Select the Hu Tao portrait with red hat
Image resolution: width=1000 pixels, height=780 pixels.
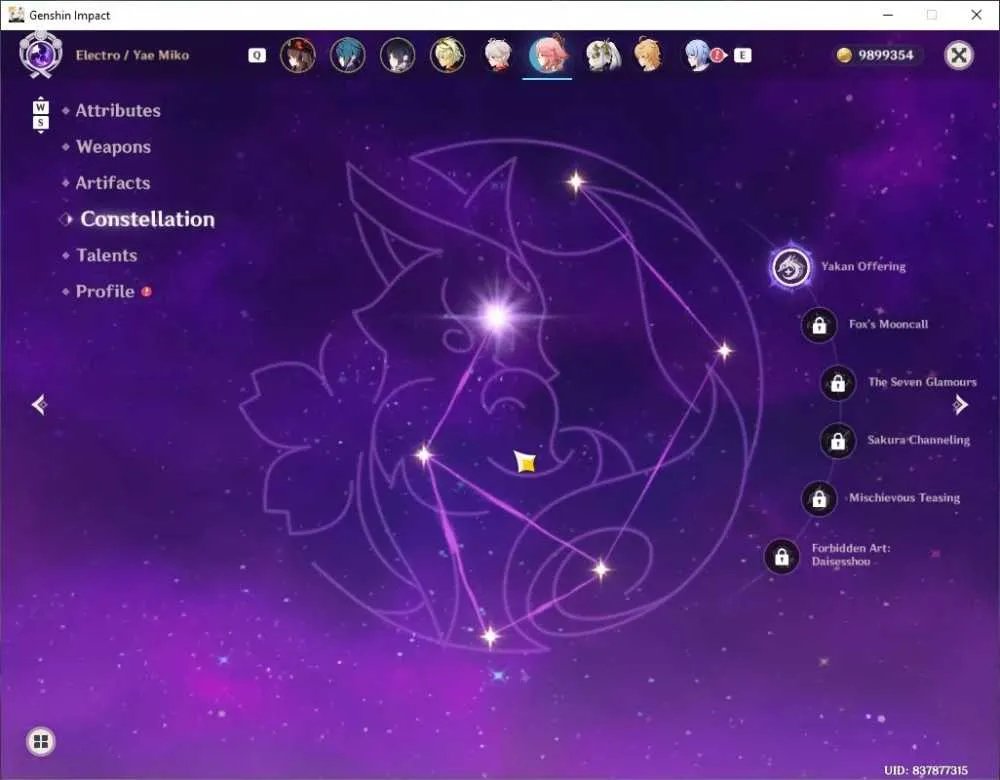point(298,55)
